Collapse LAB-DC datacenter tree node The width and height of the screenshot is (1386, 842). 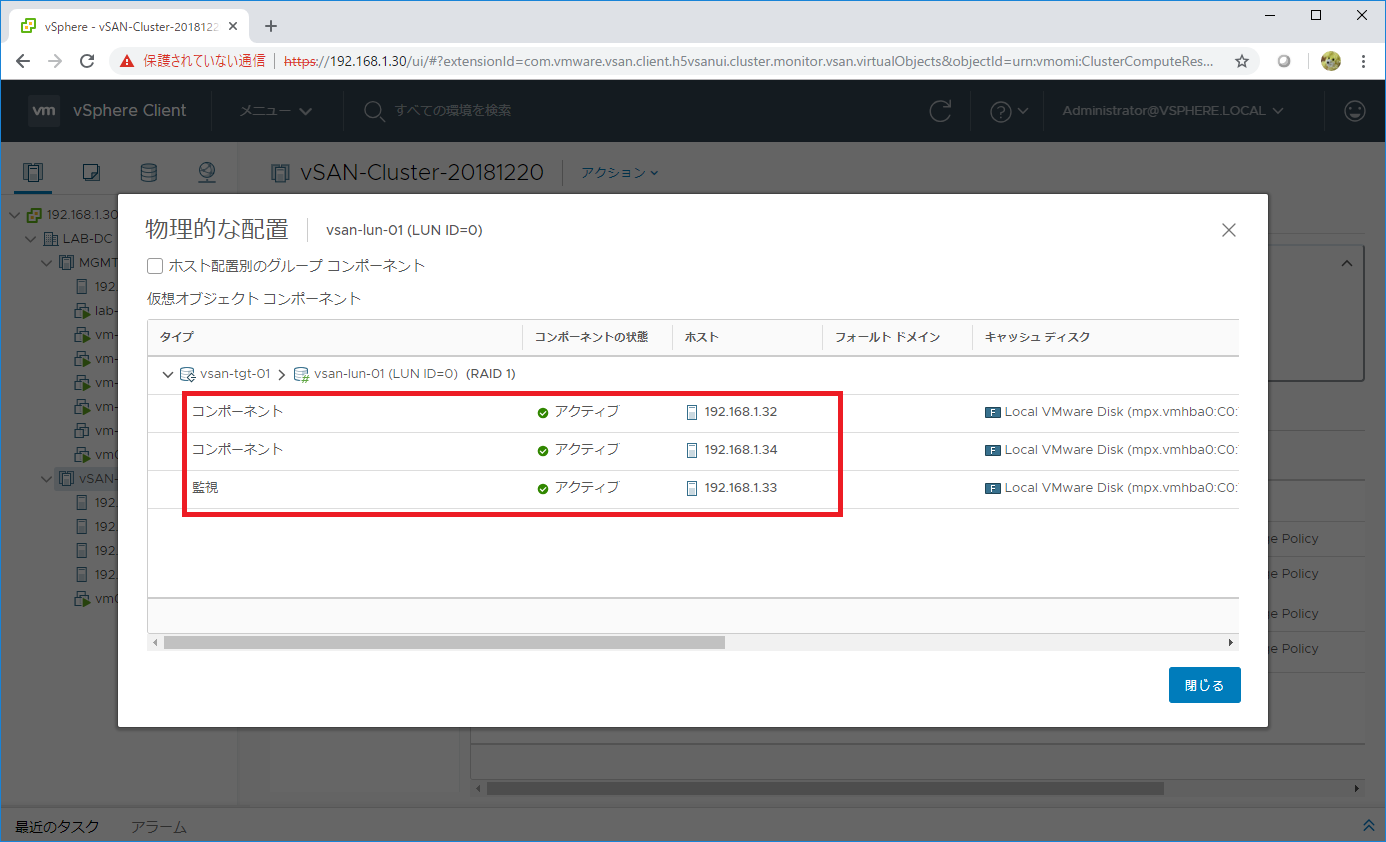pos(31,239)
